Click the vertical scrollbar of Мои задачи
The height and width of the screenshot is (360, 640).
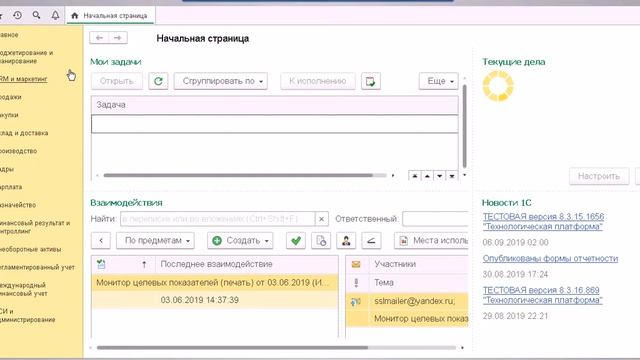coord(464,127)
